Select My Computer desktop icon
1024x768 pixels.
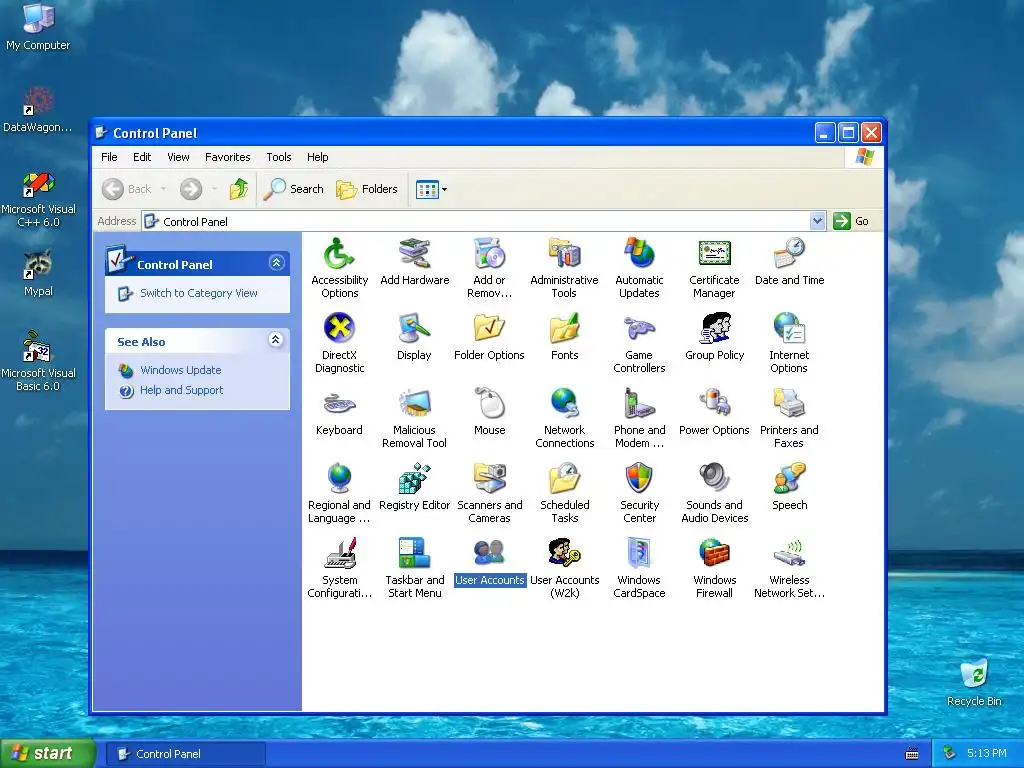click(38, 27)
